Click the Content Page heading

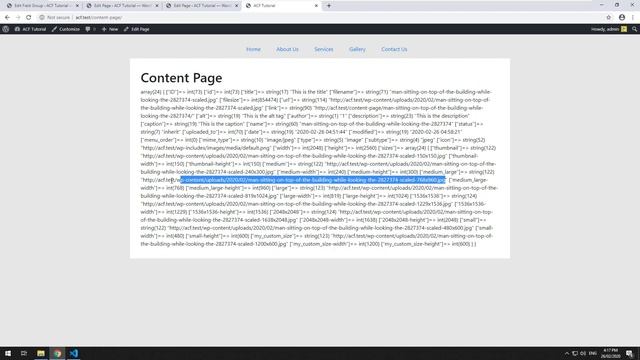181,78
